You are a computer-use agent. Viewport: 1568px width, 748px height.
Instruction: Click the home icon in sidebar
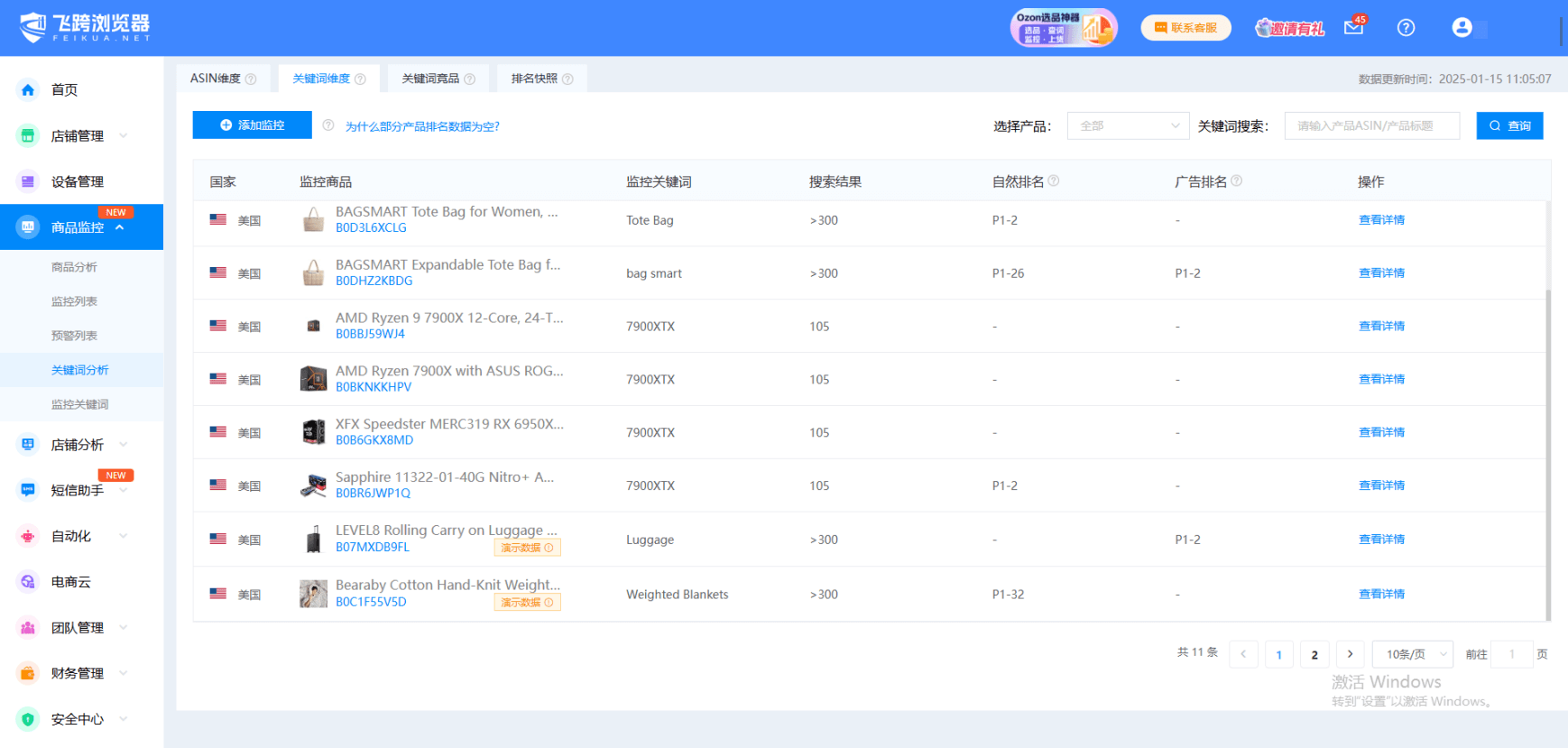(x=28, y=89)
